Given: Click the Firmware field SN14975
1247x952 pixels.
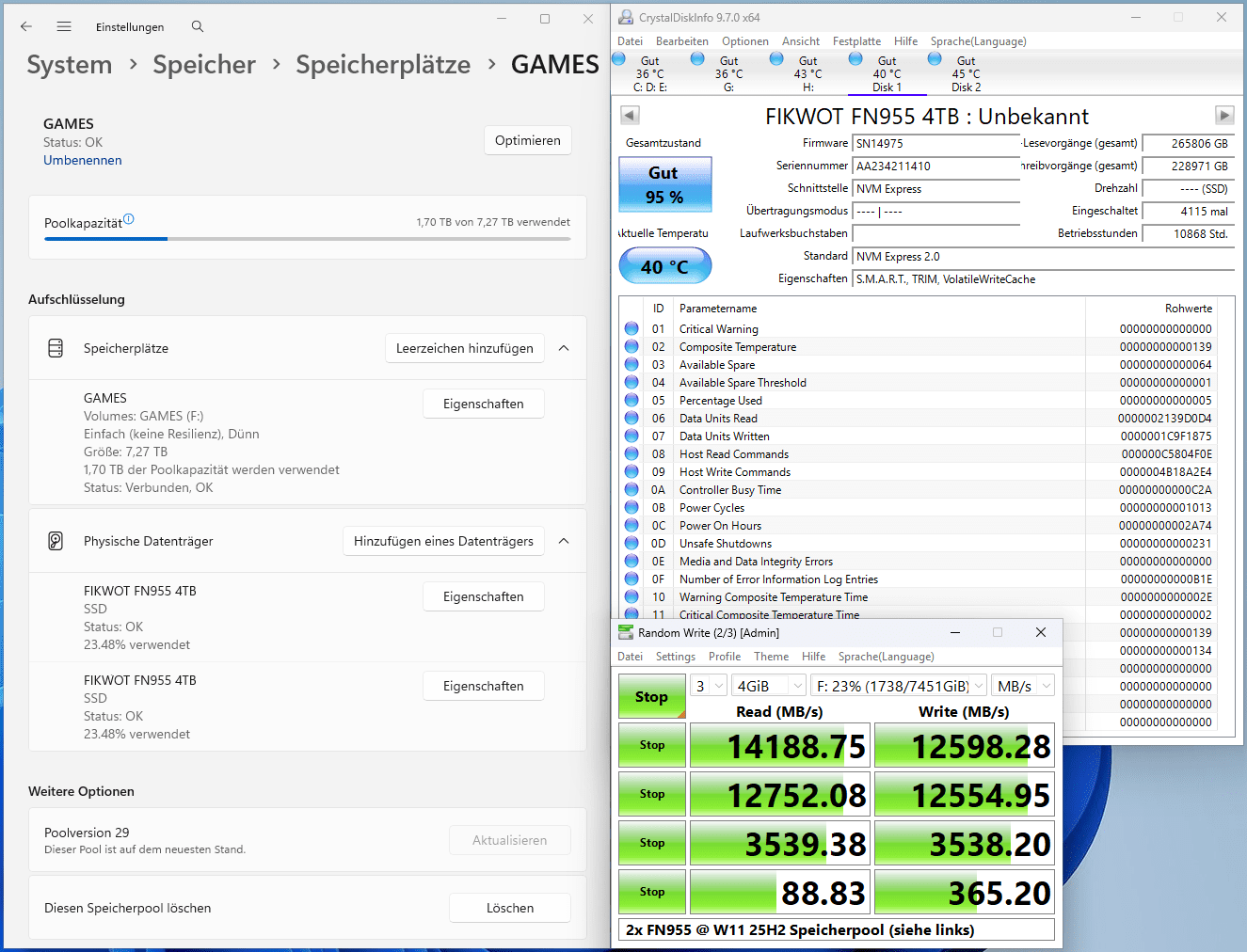Looking at the screenshot, I should (x=936, y=143).
